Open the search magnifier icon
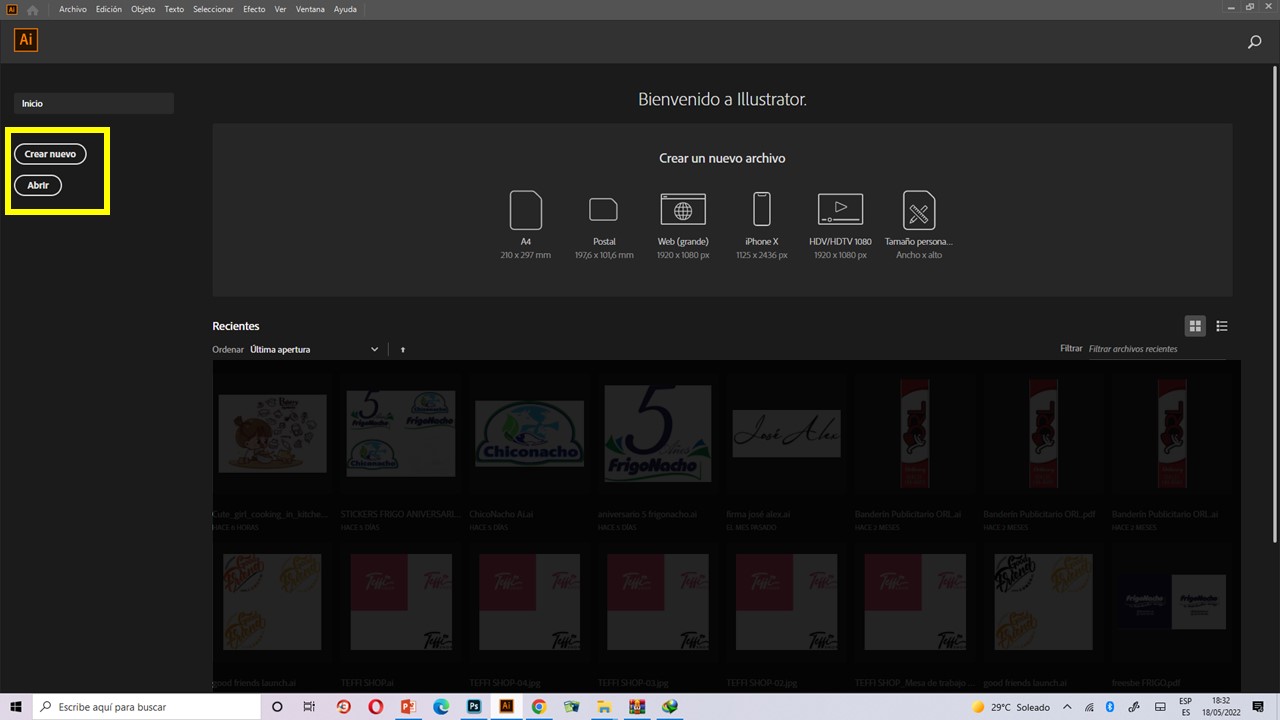Screen dimensions: 1280x720 (1254, 42)
